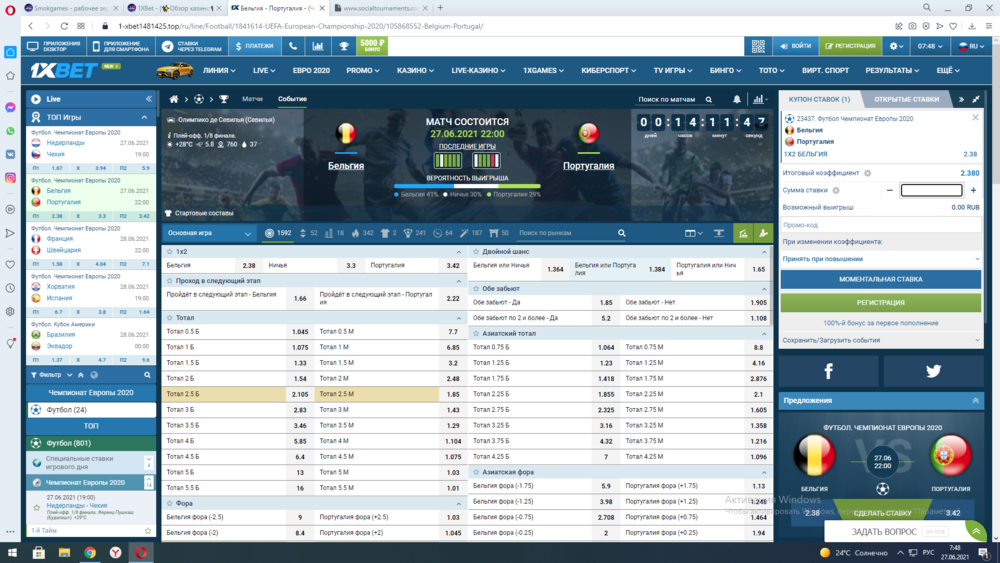Decrease stake with minus button
1000x563 pixels.
890,190
